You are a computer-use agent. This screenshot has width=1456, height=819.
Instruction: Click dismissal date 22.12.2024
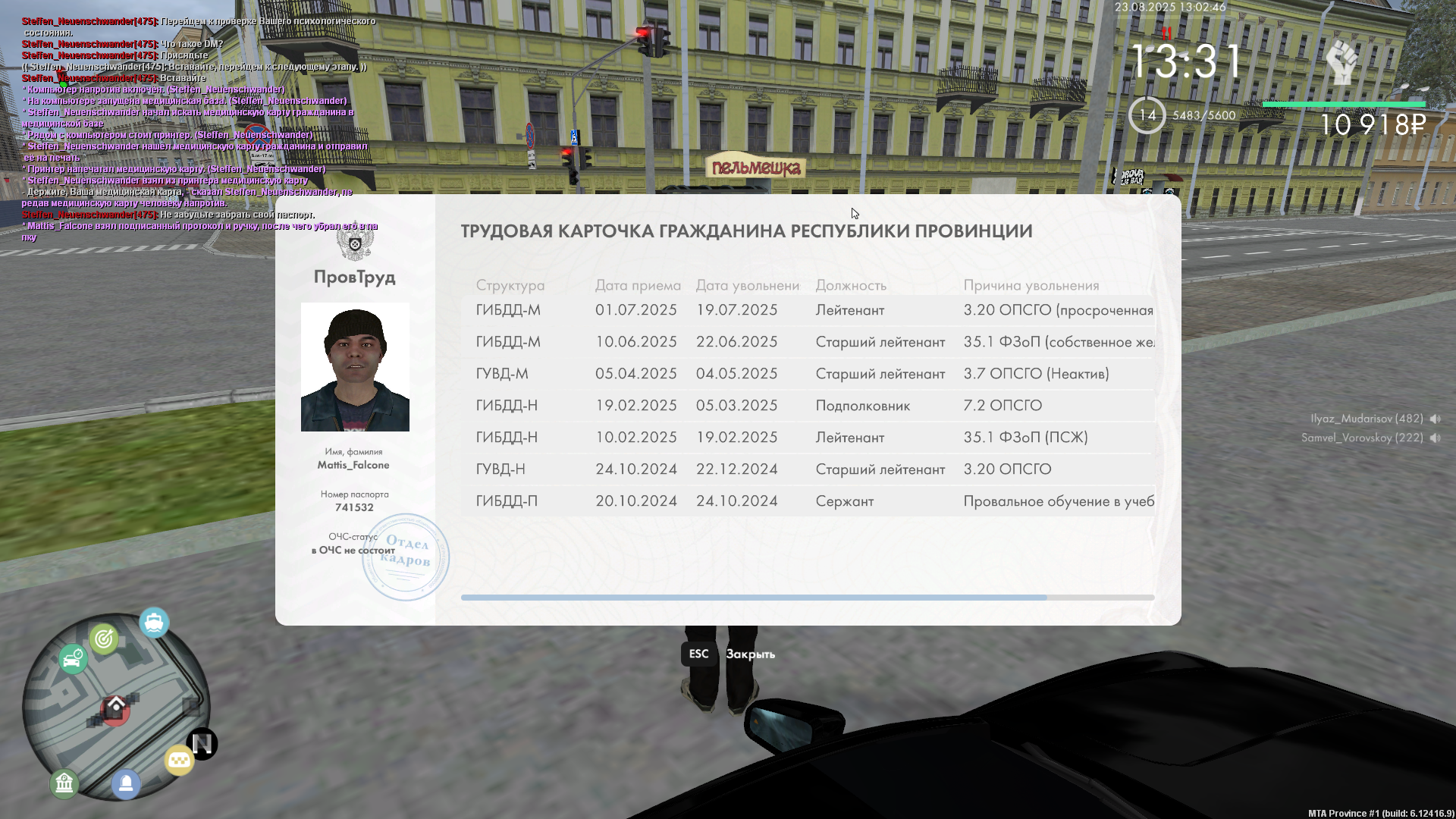[737, 469]
